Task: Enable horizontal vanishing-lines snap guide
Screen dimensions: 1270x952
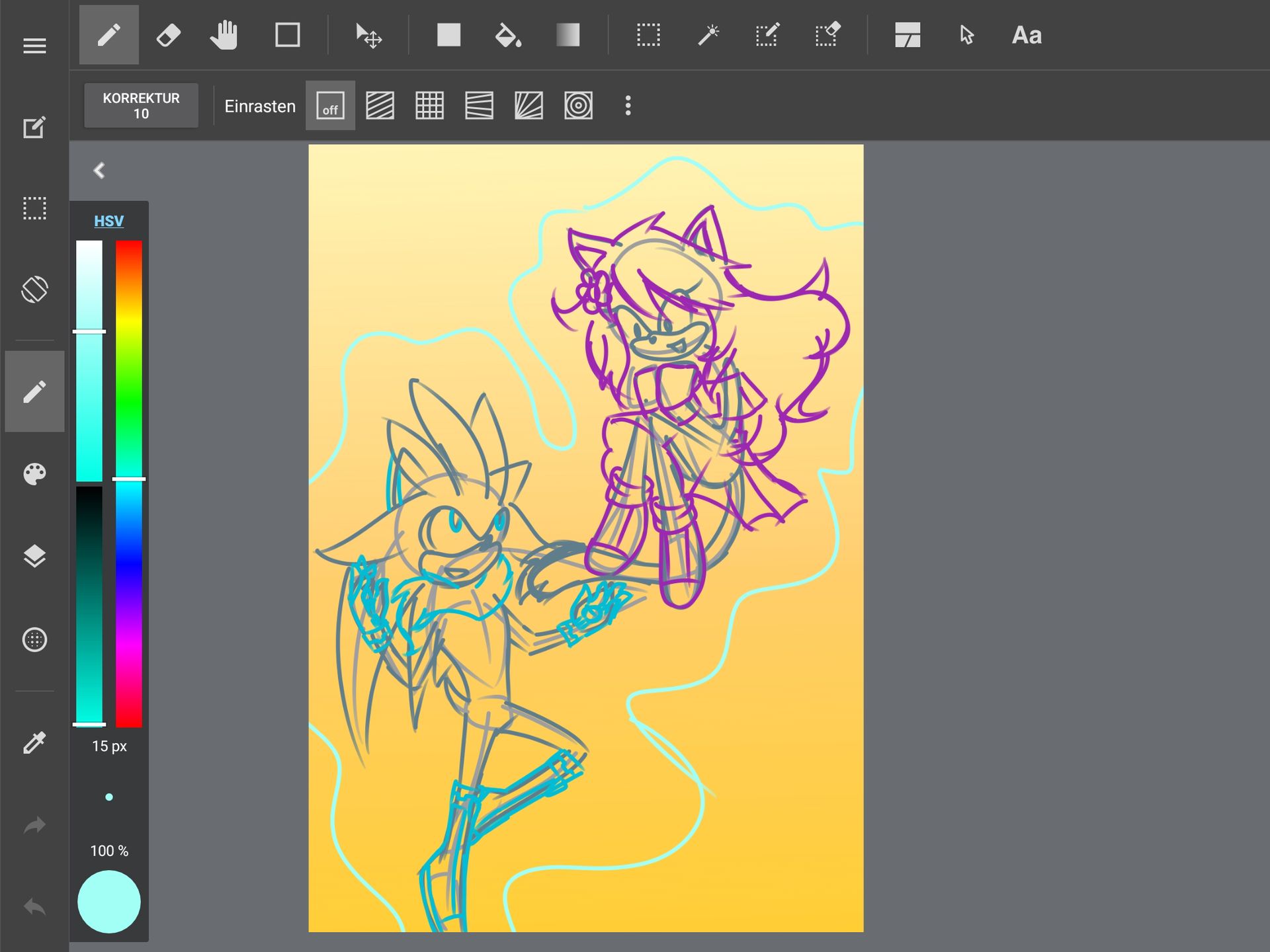Action: [x=479, y=106]
